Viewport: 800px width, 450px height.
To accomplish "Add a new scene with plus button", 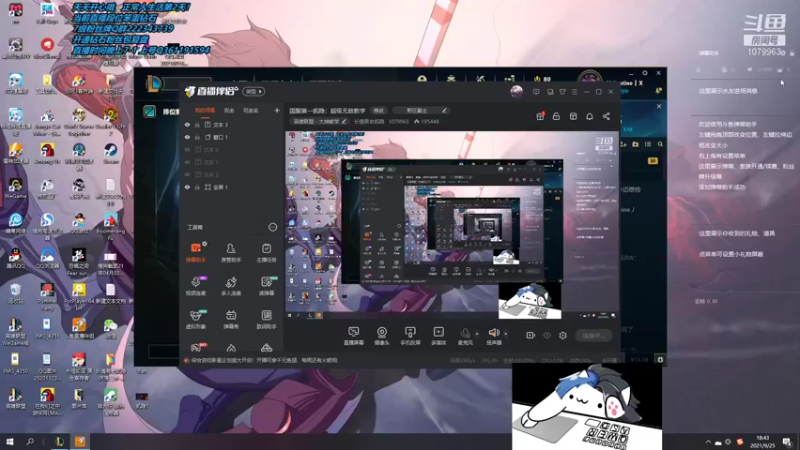I will tap(277, 110).
